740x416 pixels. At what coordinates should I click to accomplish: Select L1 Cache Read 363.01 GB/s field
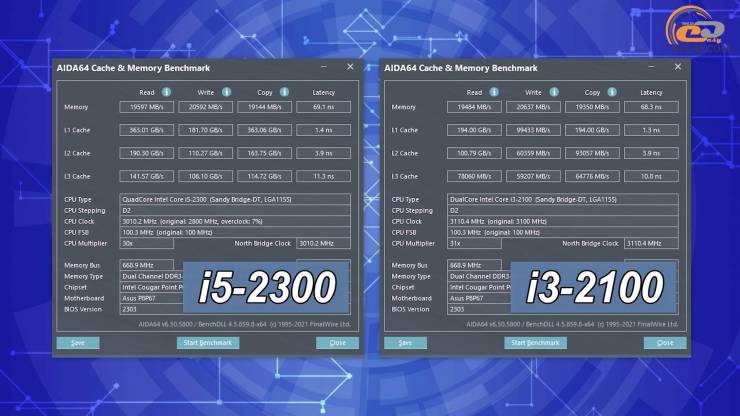click(146, 130)
